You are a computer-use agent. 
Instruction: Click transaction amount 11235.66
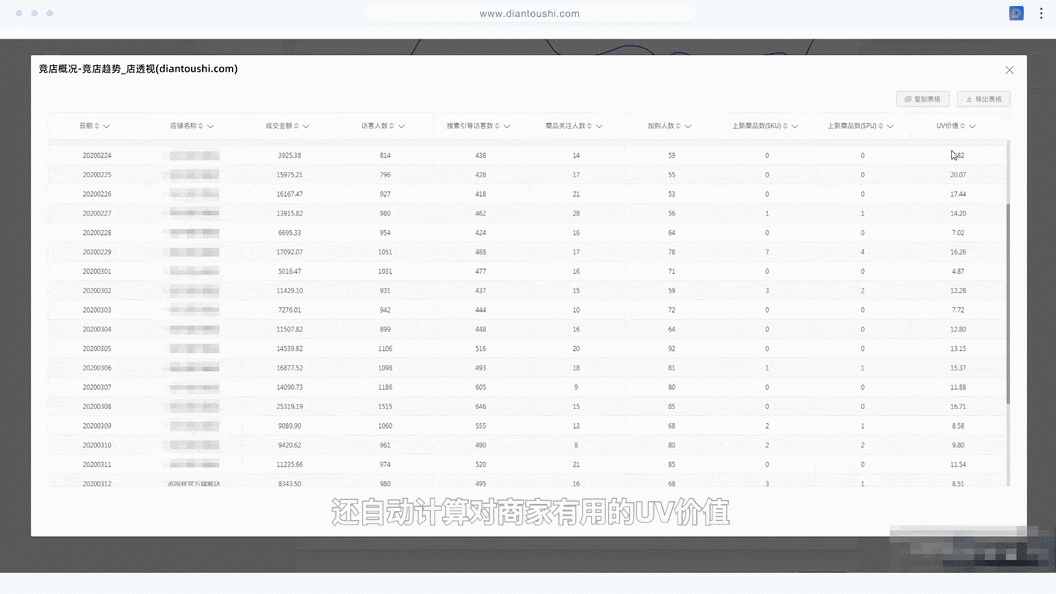(x=290, y=465)
